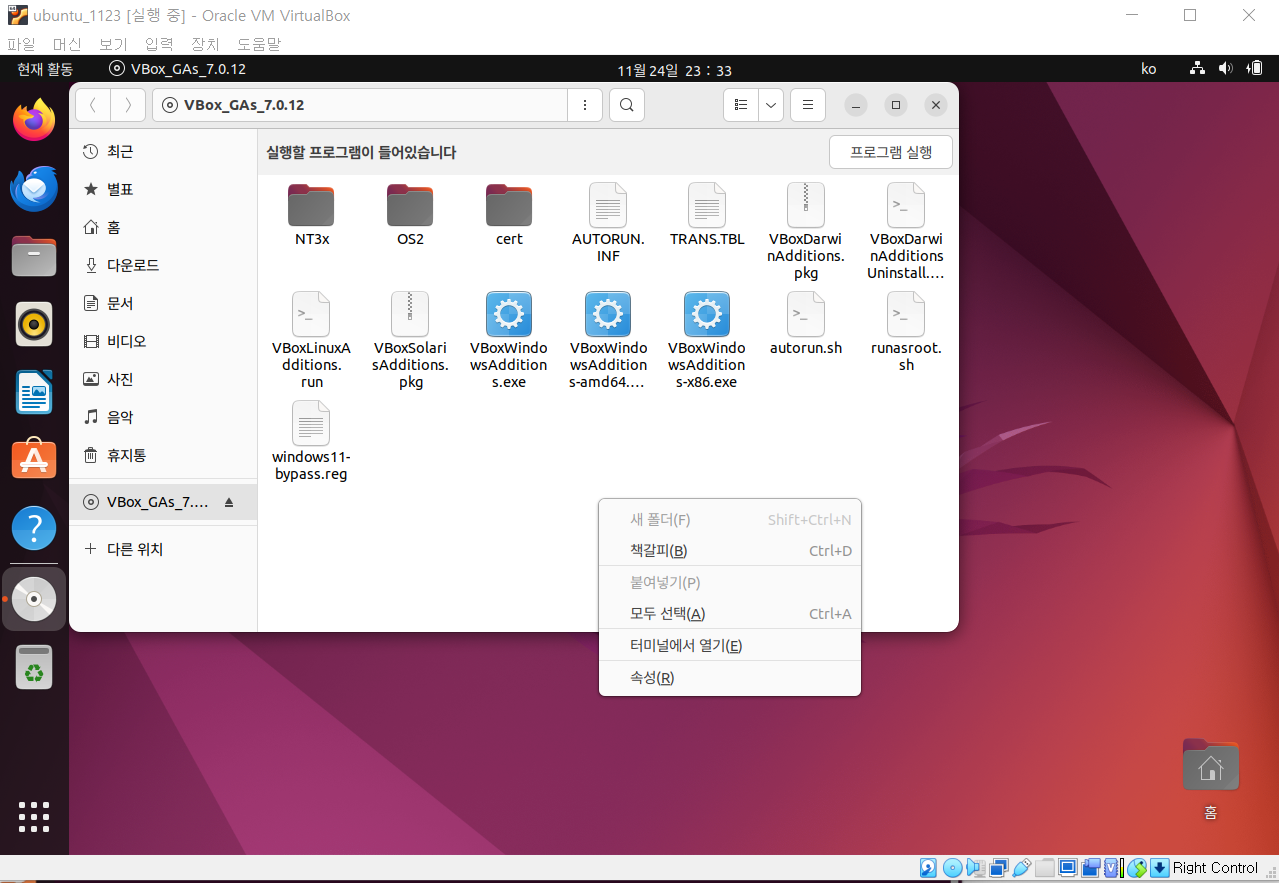Open Firefox from the Ubuntu dock

[34, 121]
